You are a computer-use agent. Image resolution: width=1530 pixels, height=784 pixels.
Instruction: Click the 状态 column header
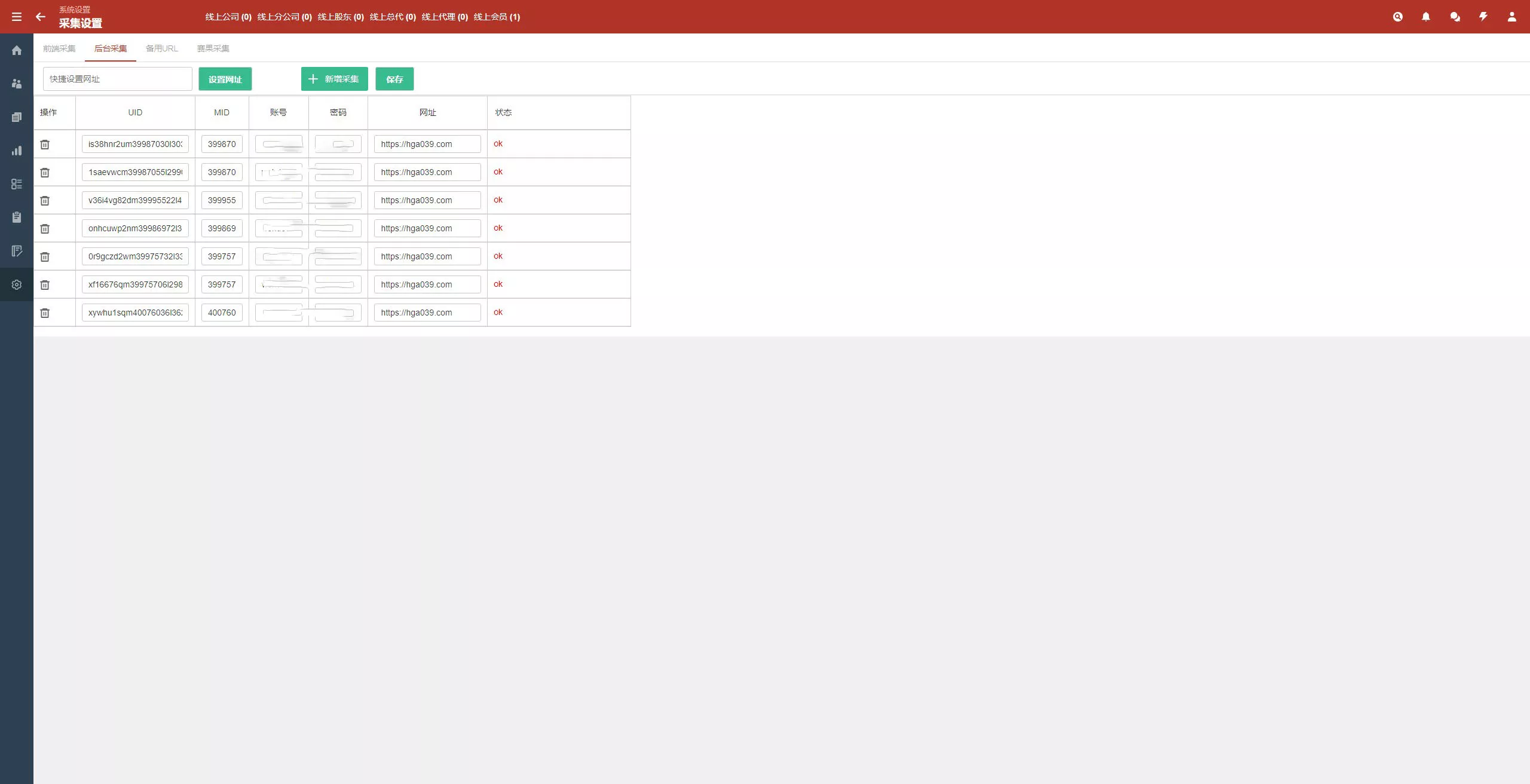(503, 112)
